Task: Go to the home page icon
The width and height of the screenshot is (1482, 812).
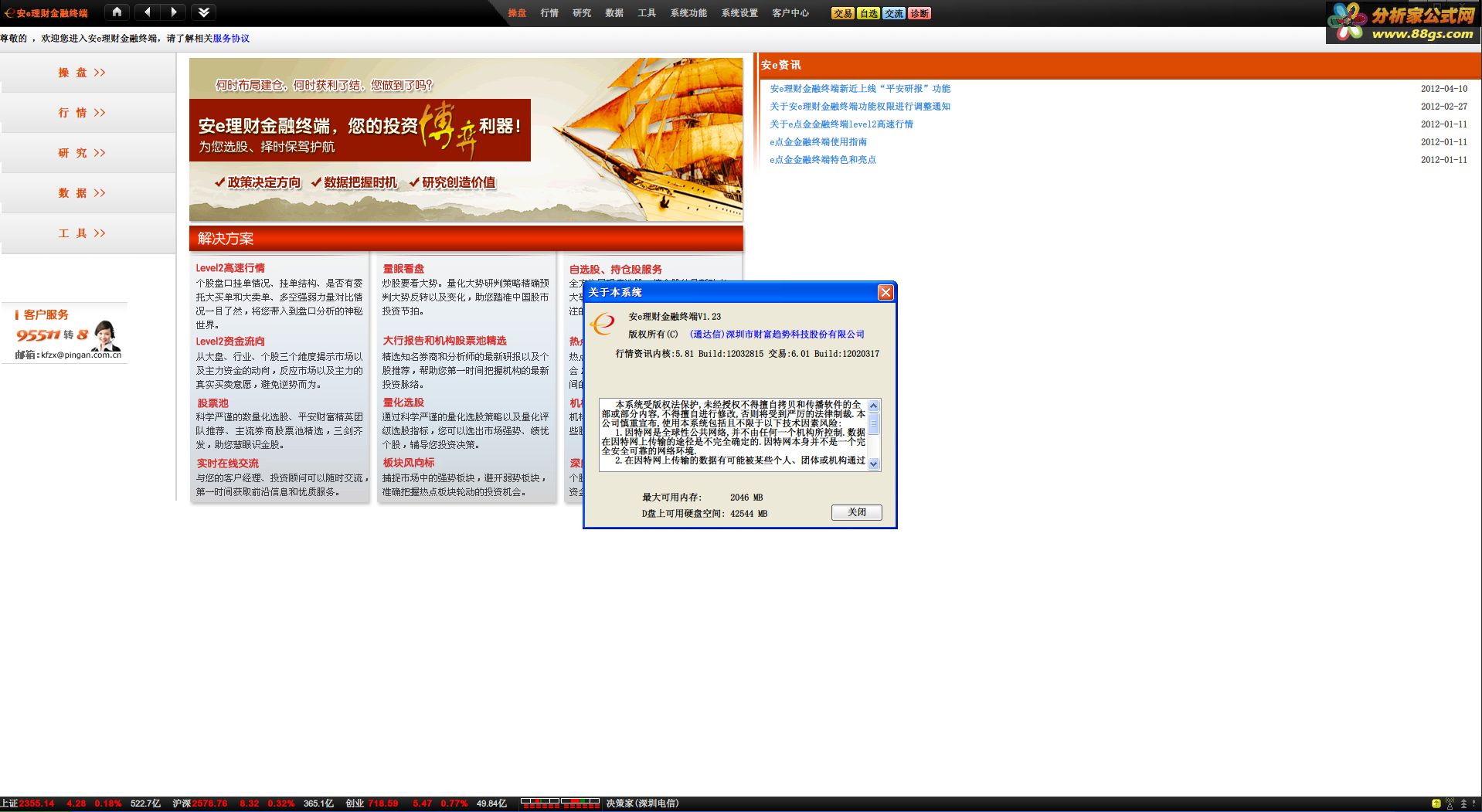Action: click(117, 12)
